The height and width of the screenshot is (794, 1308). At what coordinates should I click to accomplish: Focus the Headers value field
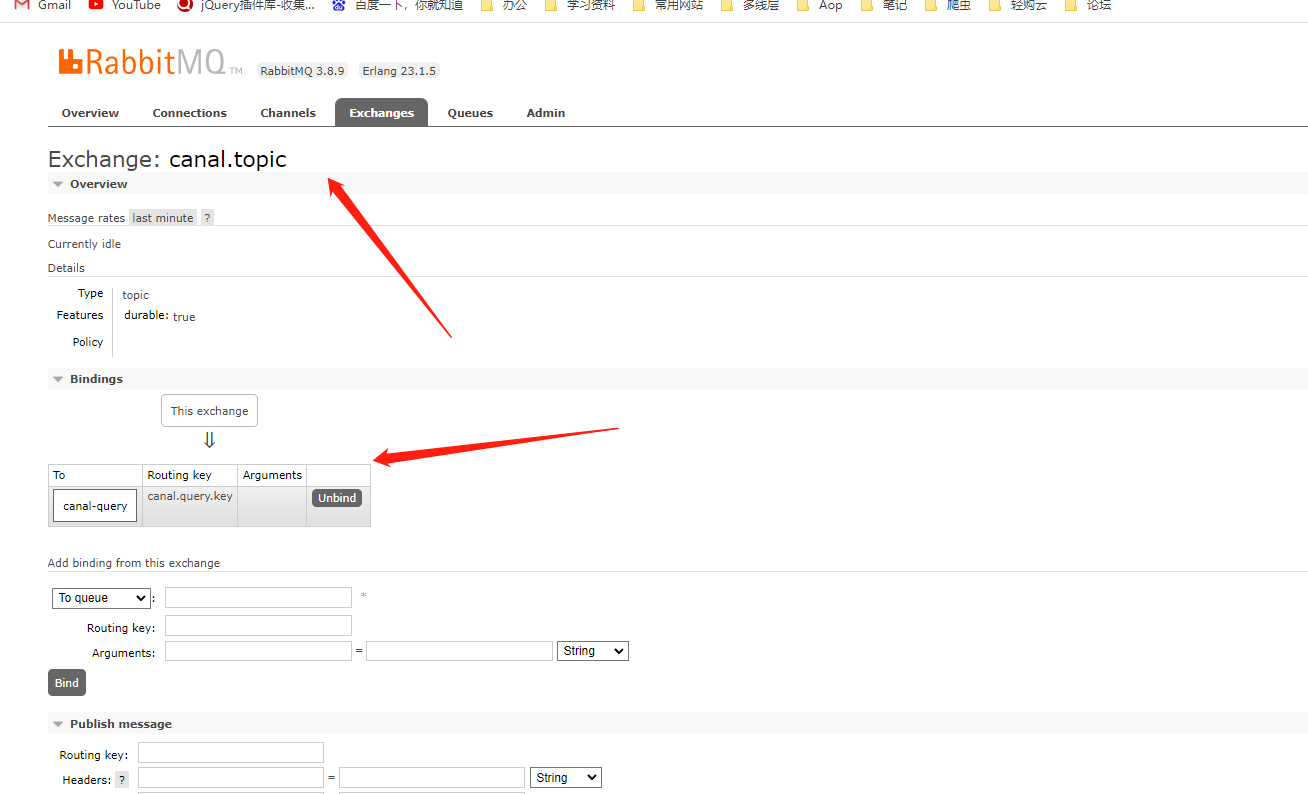click(x=432, y=778)
